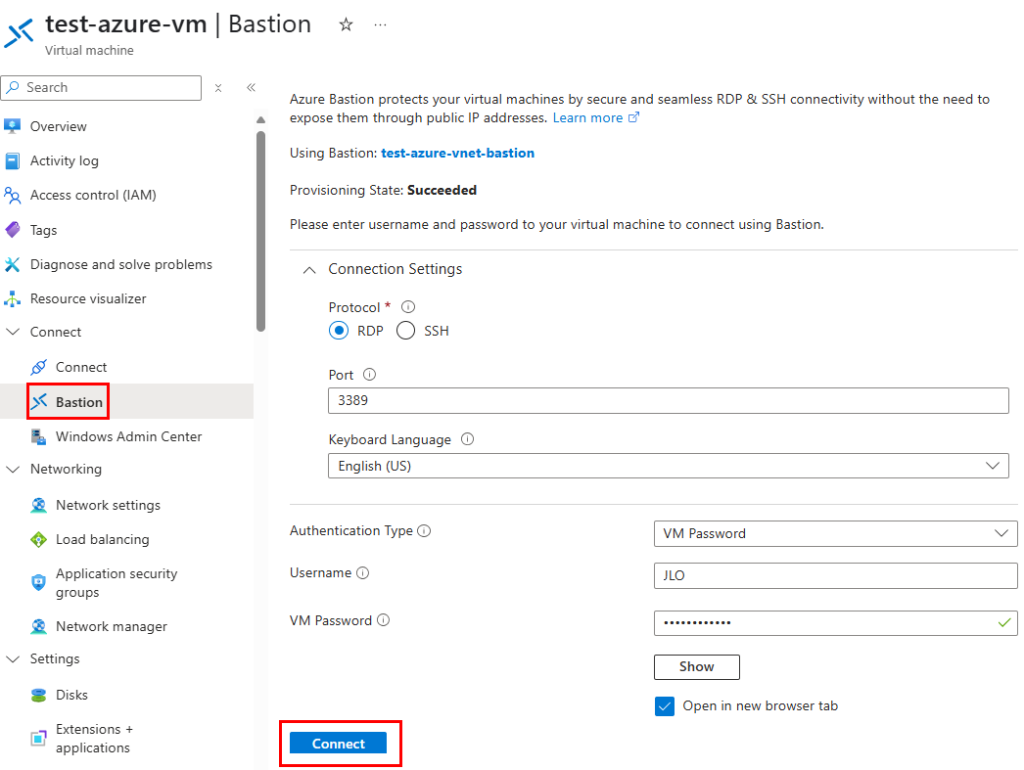The image size is (1024, 770).
Task: Open the Keyboard Language dropdown
Action: tap(668, 466)
